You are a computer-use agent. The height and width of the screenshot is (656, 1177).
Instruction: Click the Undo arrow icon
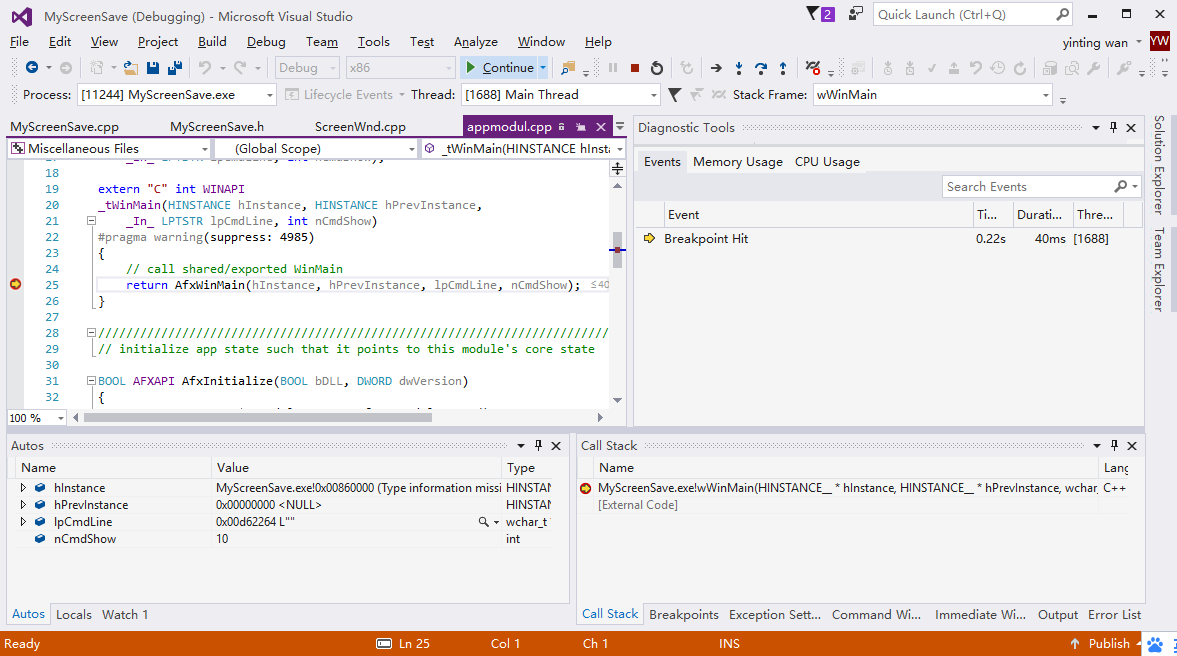pyautogui.click(x=205, y=68)
